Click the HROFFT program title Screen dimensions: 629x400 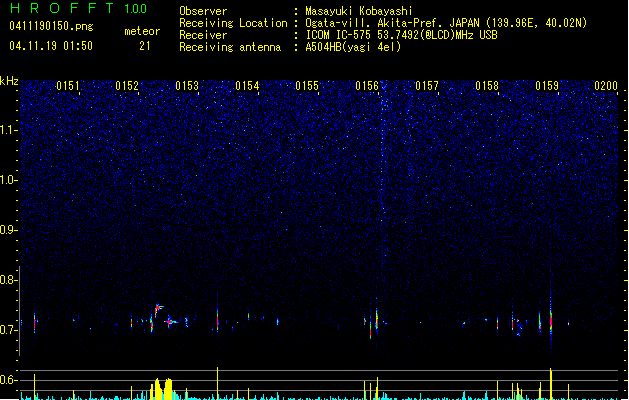tap(62, 8)
